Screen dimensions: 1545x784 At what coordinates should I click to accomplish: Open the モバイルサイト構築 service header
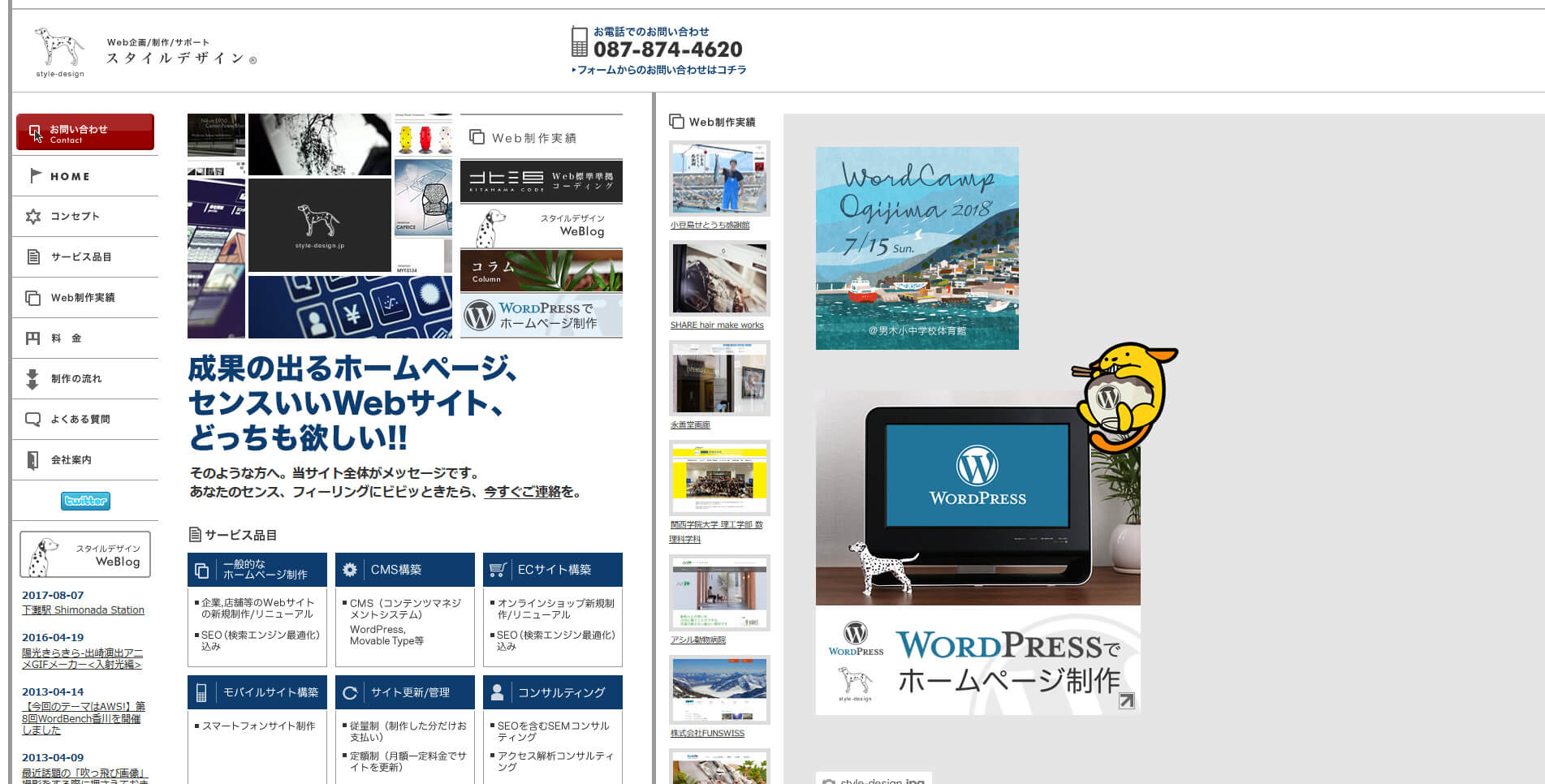257,692
